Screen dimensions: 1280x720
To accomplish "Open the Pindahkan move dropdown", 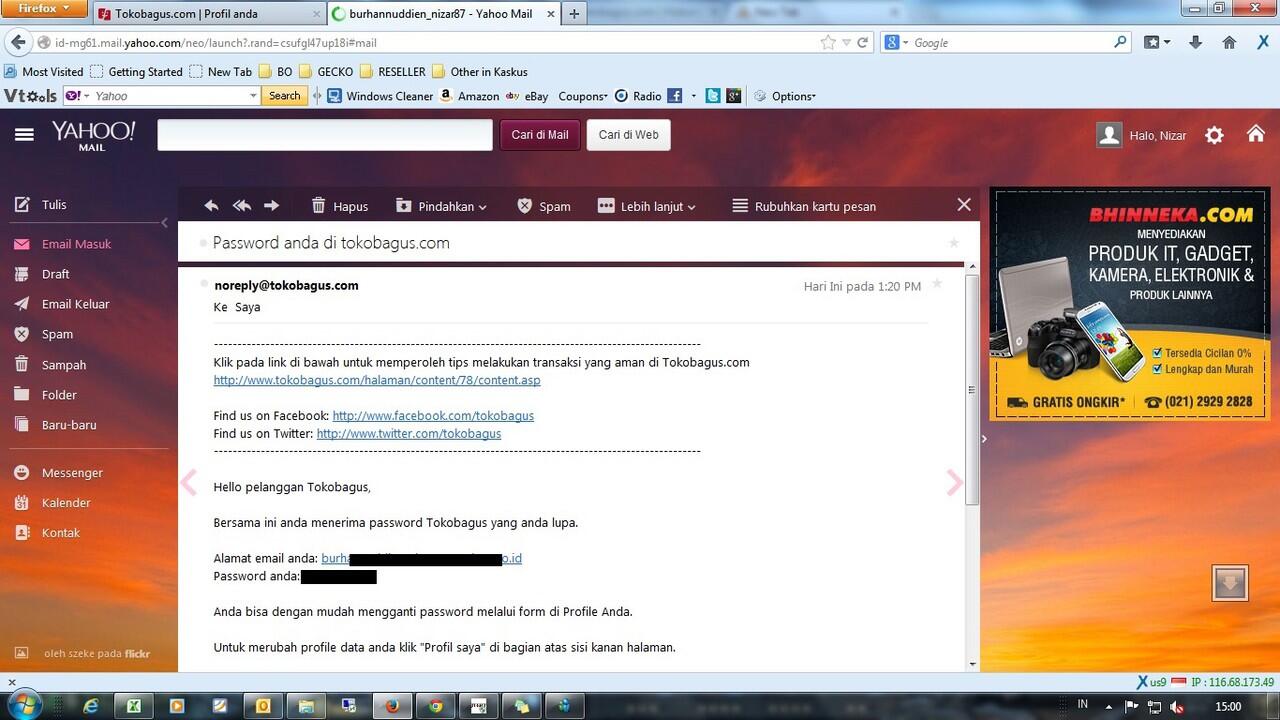I will (441, 206).
